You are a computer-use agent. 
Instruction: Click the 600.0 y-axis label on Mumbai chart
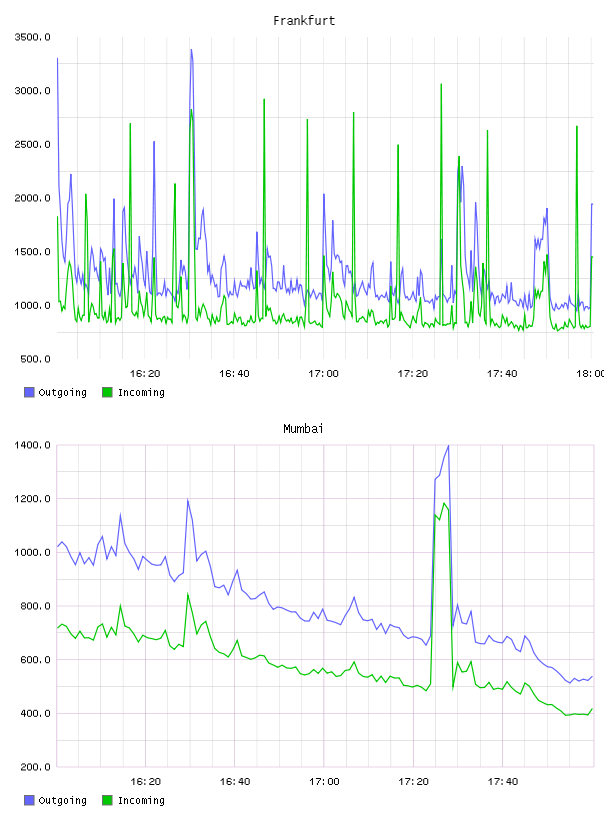(35, 659)
